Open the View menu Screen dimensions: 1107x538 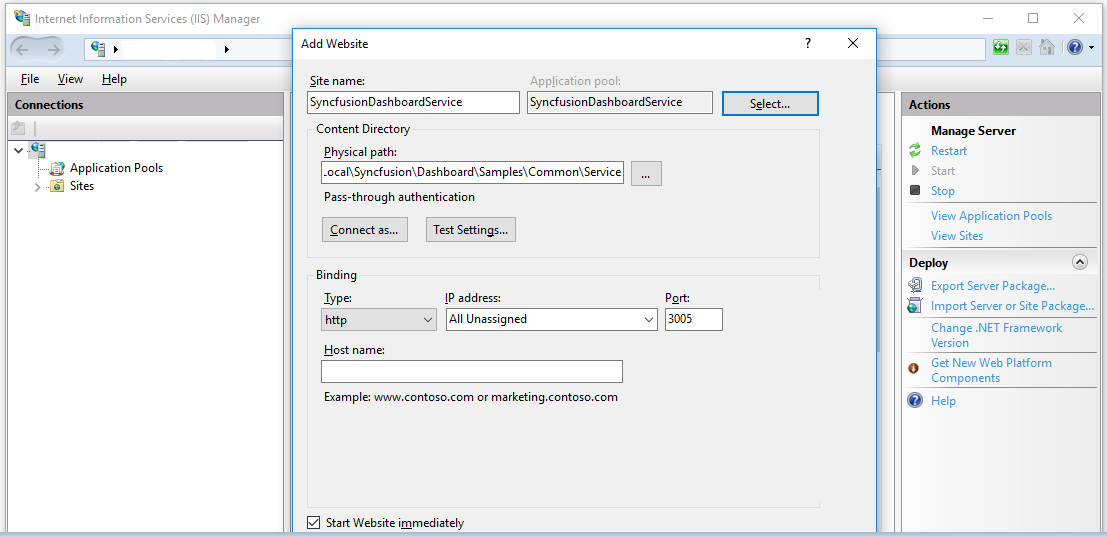(x=70, y=79)
